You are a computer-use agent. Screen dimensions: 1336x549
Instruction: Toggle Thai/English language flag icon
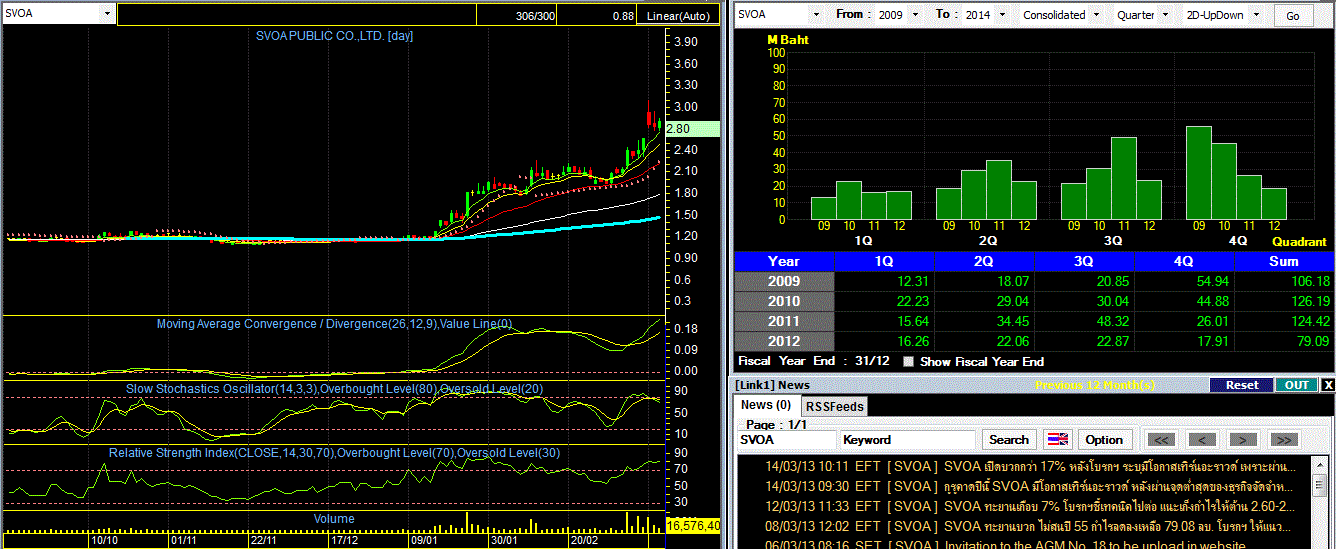[1057, 440]
